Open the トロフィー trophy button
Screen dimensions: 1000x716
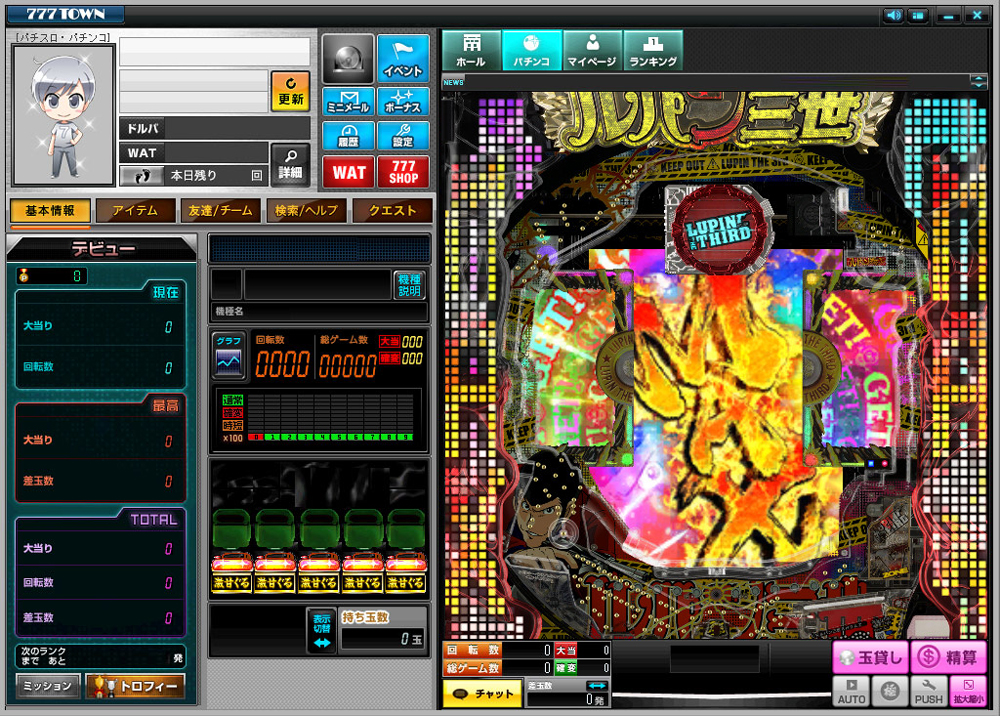pyautogui.click(x=136, y=686)
